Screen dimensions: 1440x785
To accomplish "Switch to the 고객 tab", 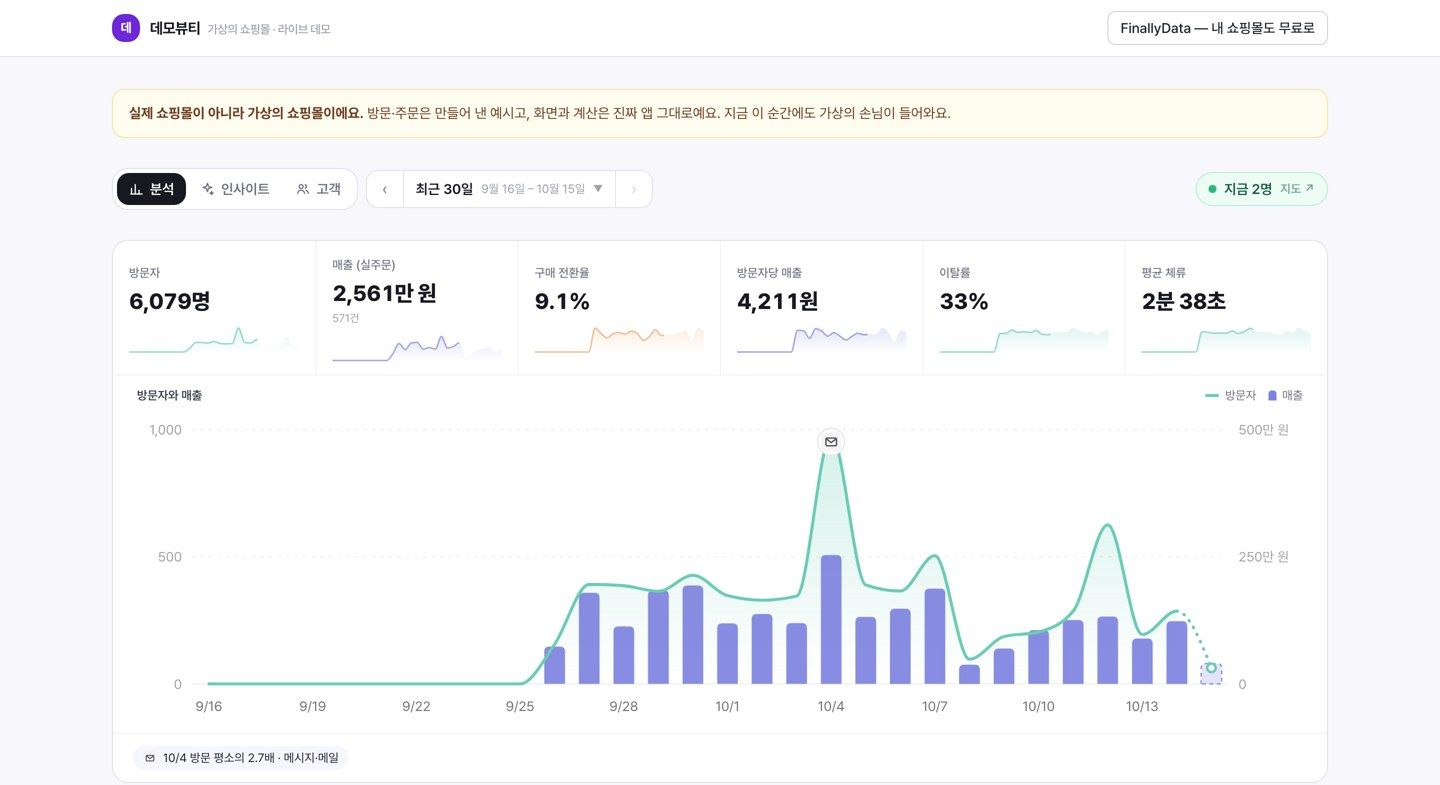I will [x=318, y=189].
